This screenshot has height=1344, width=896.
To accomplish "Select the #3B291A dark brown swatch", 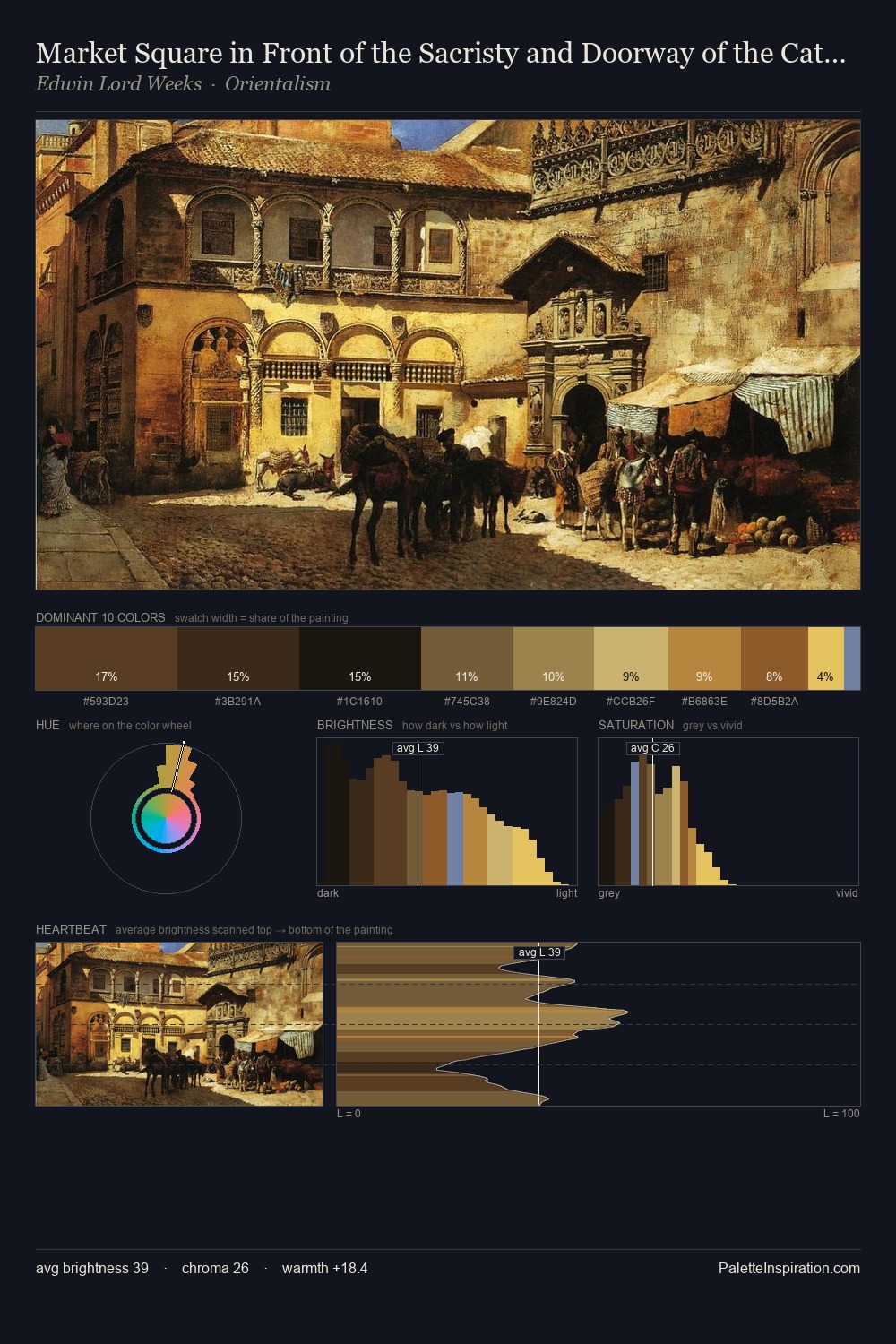I will click(x=238, y=659).
